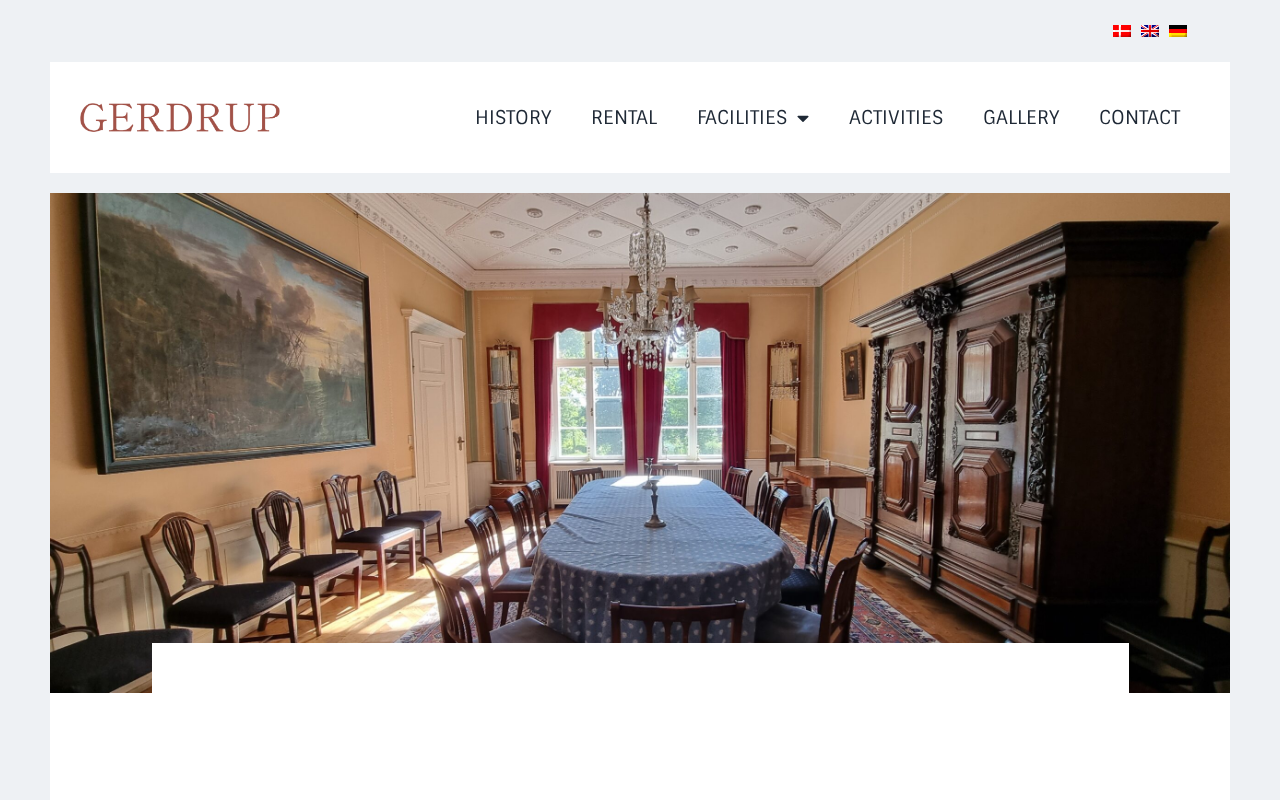
Task: Click the small framed portrait near the cabinet
Action: [853, 371]
